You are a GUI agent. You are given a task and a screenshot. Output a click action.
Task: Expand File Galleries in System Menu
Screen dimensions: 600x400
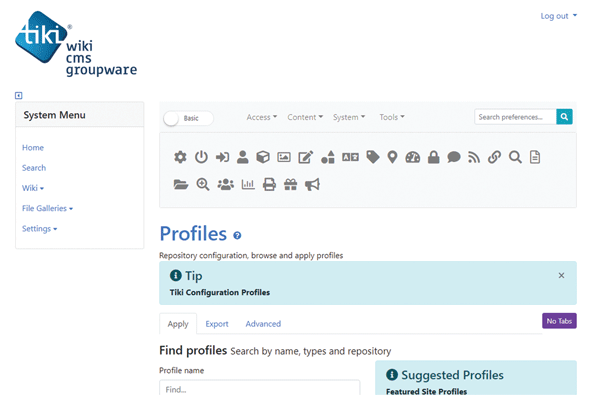[x=47, y=208]
